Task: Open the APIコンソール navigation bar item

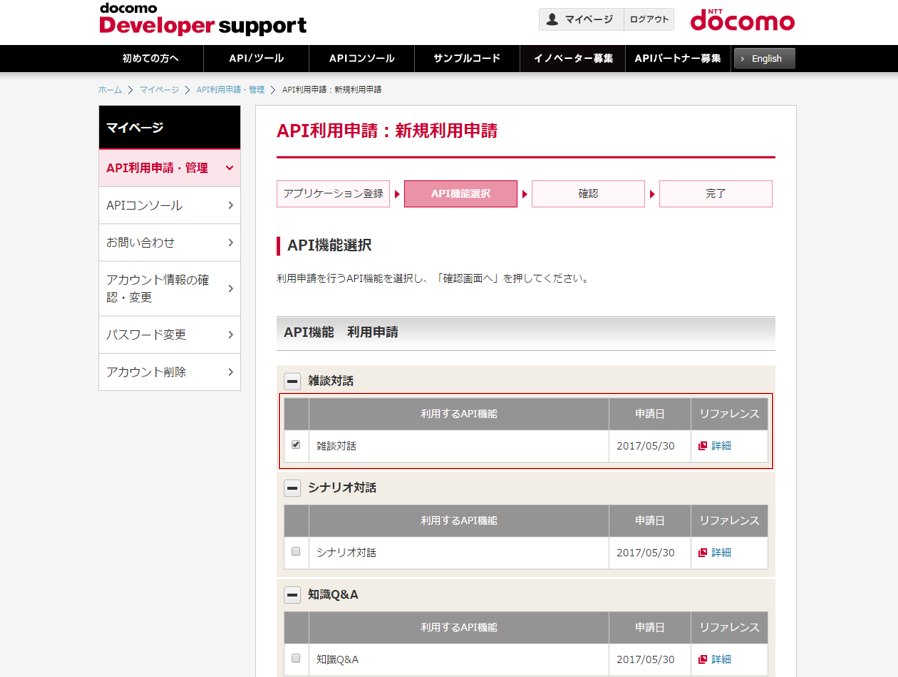Action: 361,58
